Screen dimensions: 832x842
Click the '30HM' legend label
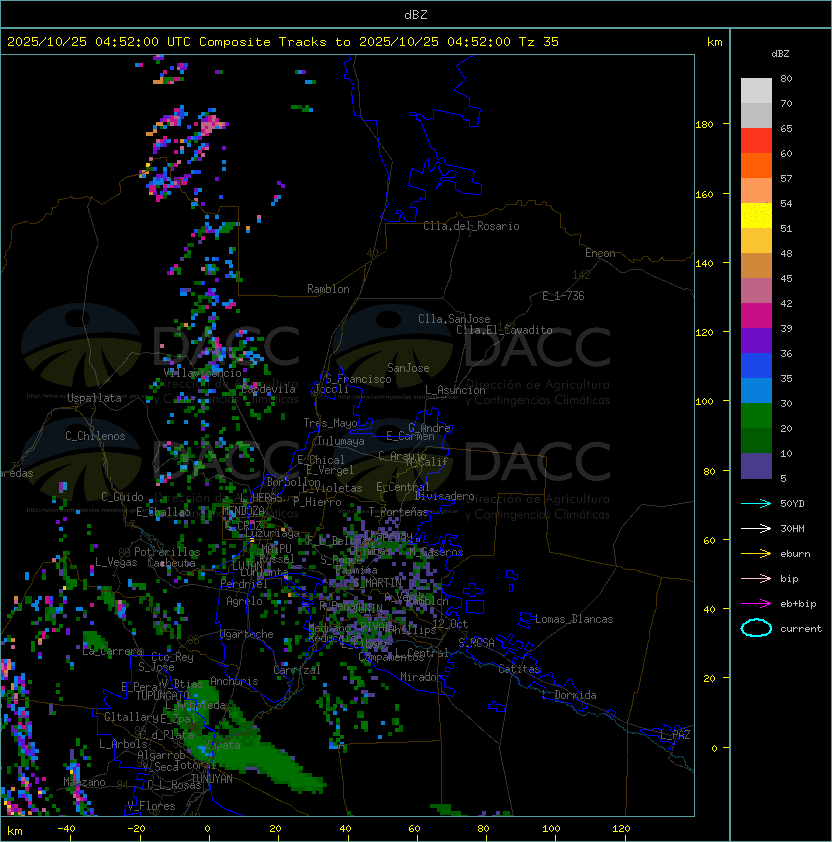[x=792, y=529]
